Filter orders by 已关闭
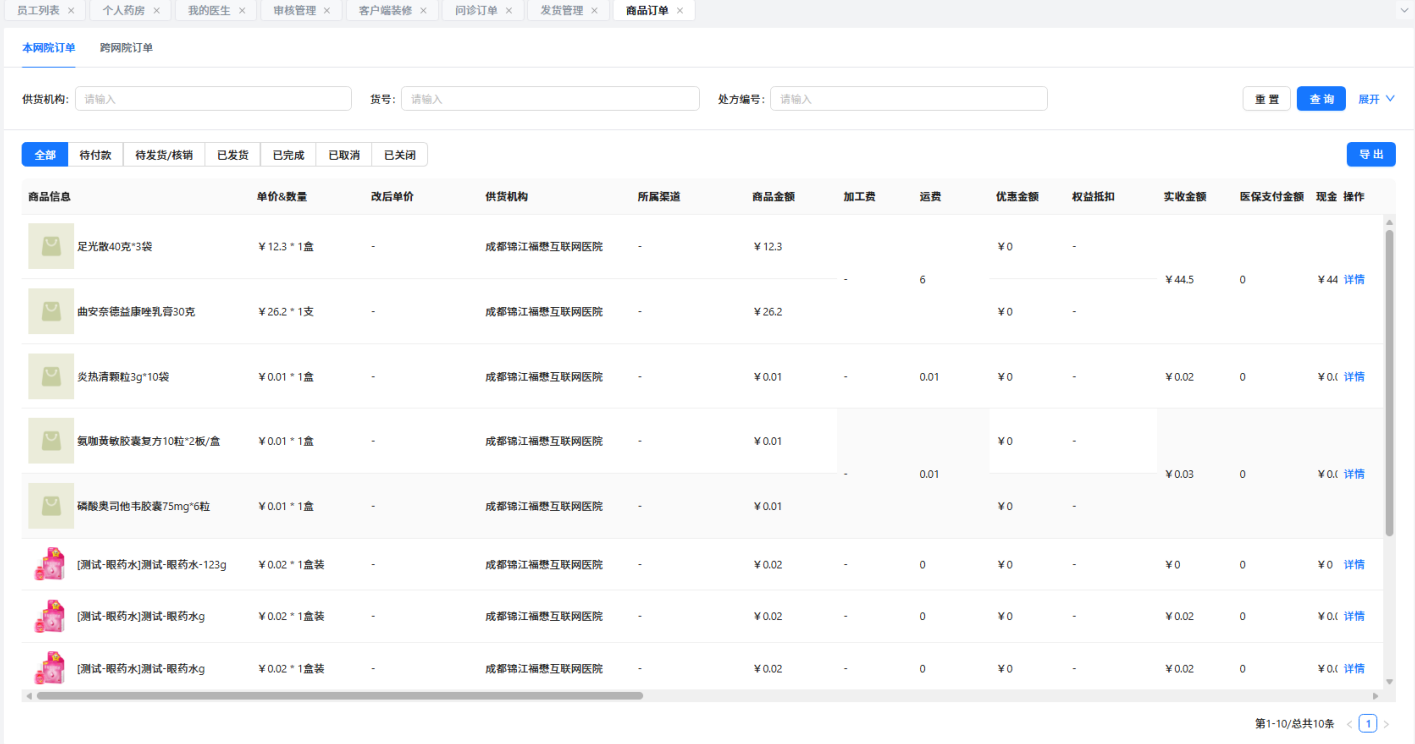The image size is (1415, 744). pos(400,155)
